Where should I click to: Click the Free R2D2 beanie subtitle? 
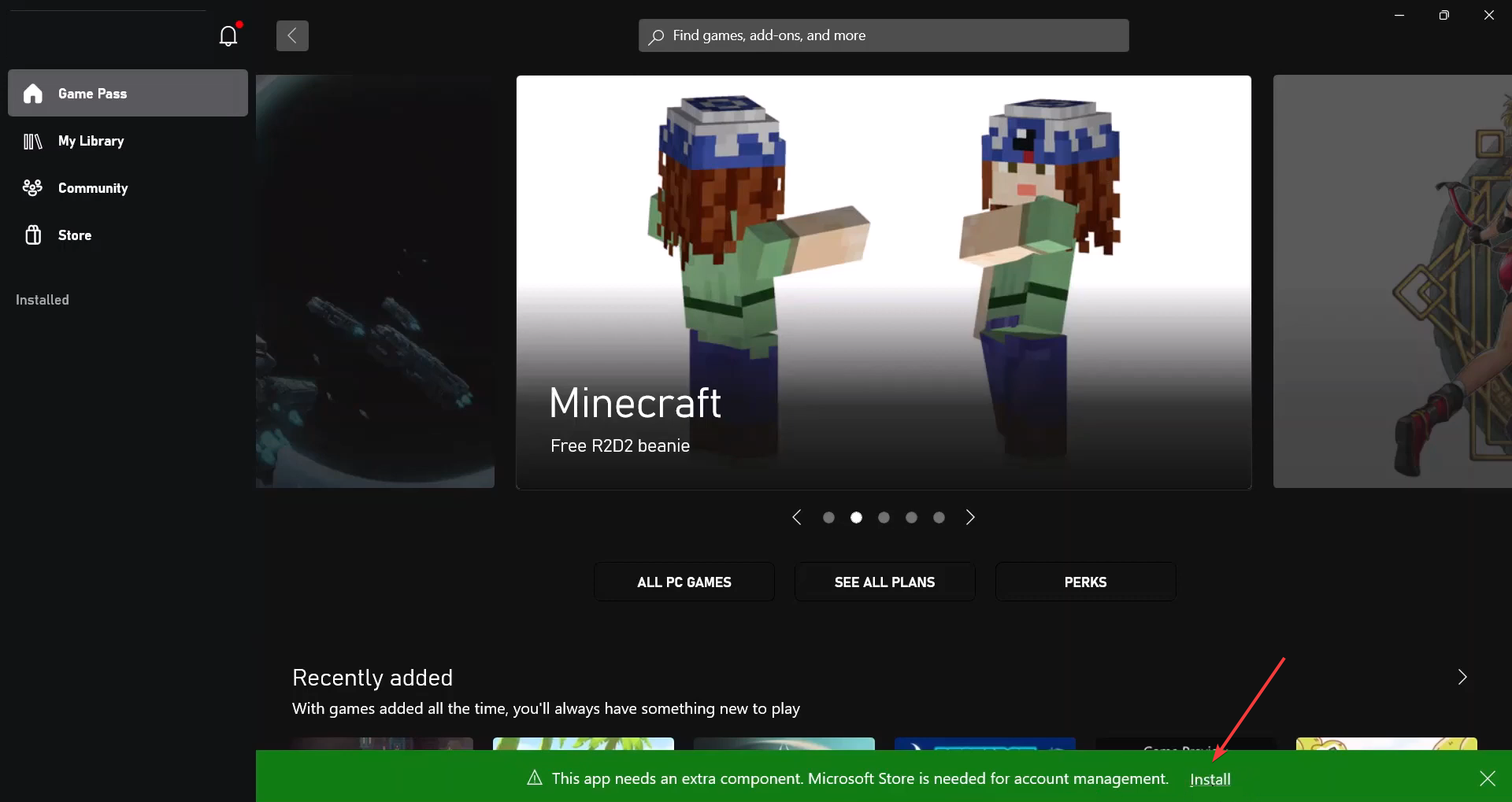620,445
